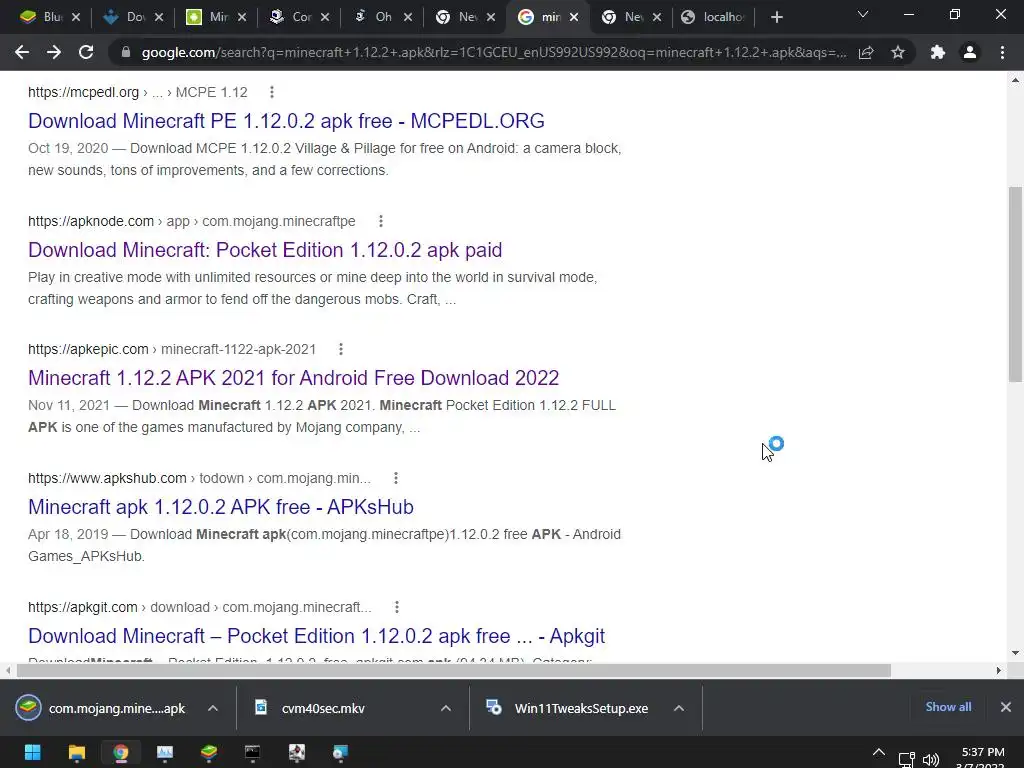
Task: Click the https://apknode.com URL text
Action: click(91, 221)
